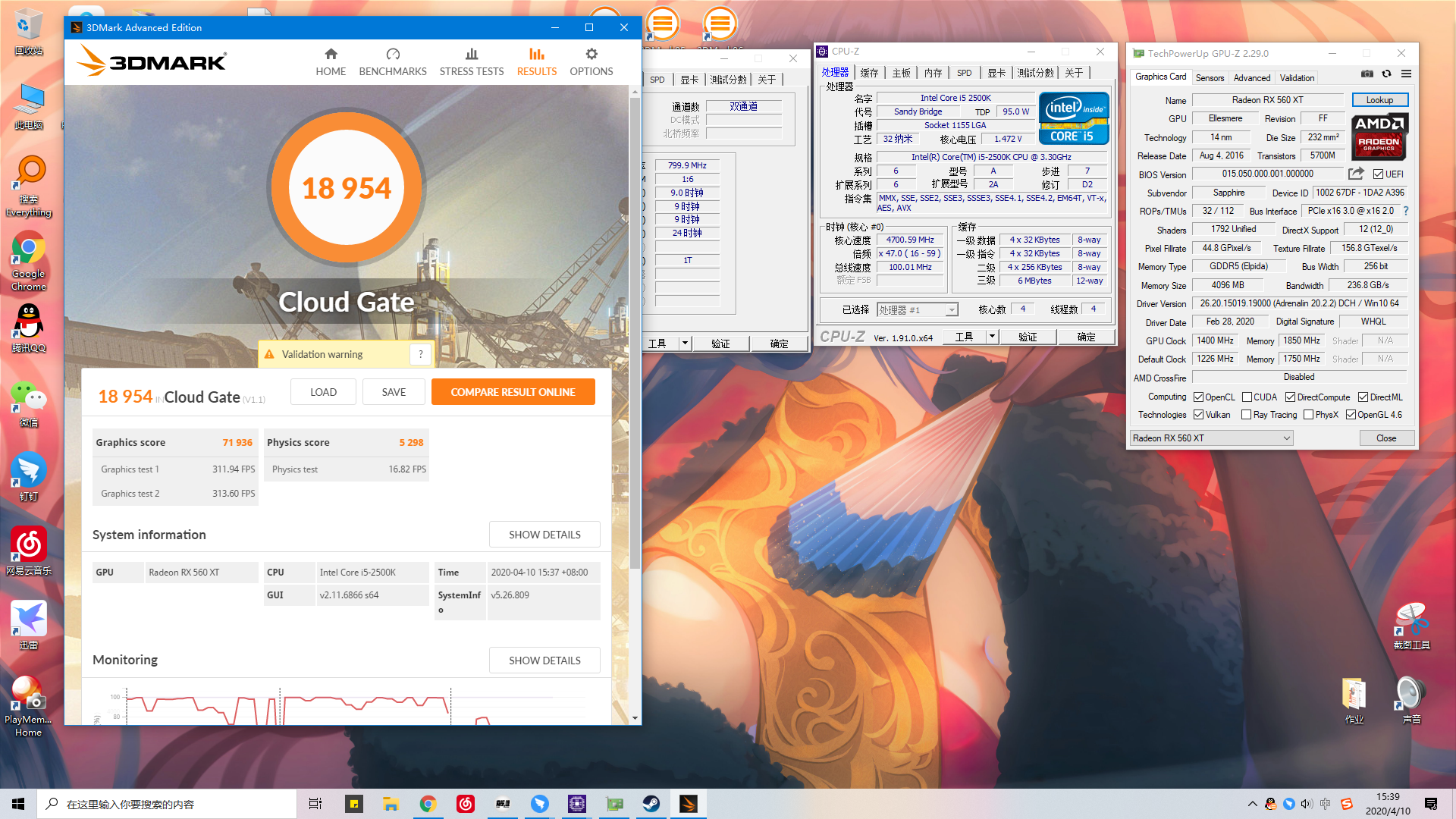Open Xunlei desktop icon
Viewport: 1456px width, 819px height.
point(28,626)
